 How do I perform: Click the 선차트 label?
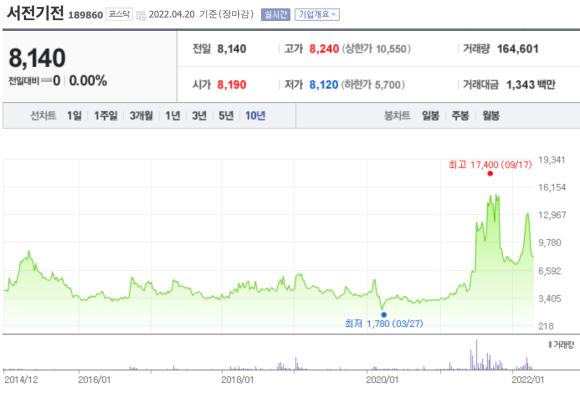[43, 116]
